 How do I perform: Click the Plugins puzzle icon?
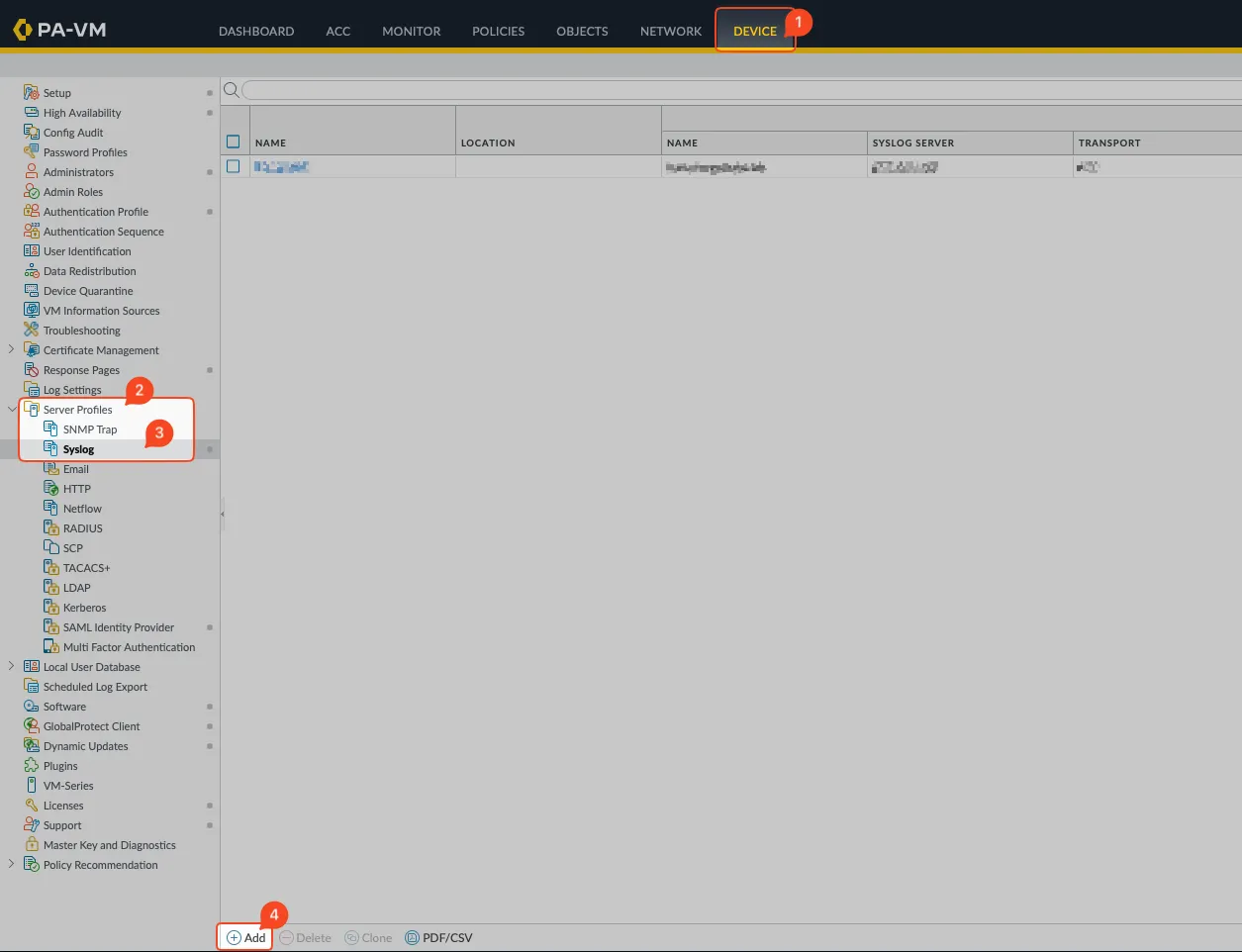[x=32, y=765]
